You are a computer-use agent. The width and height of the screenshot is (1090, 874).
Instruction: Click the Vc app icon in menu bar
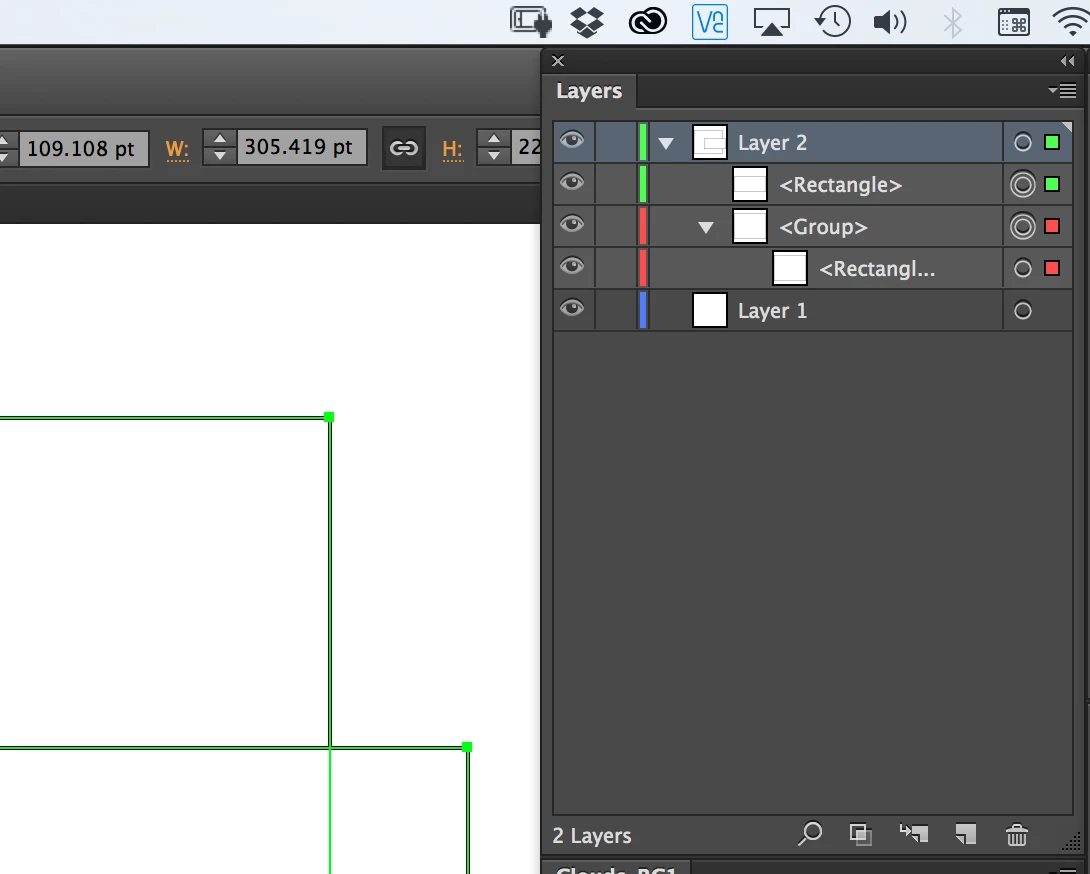point(710,22)
